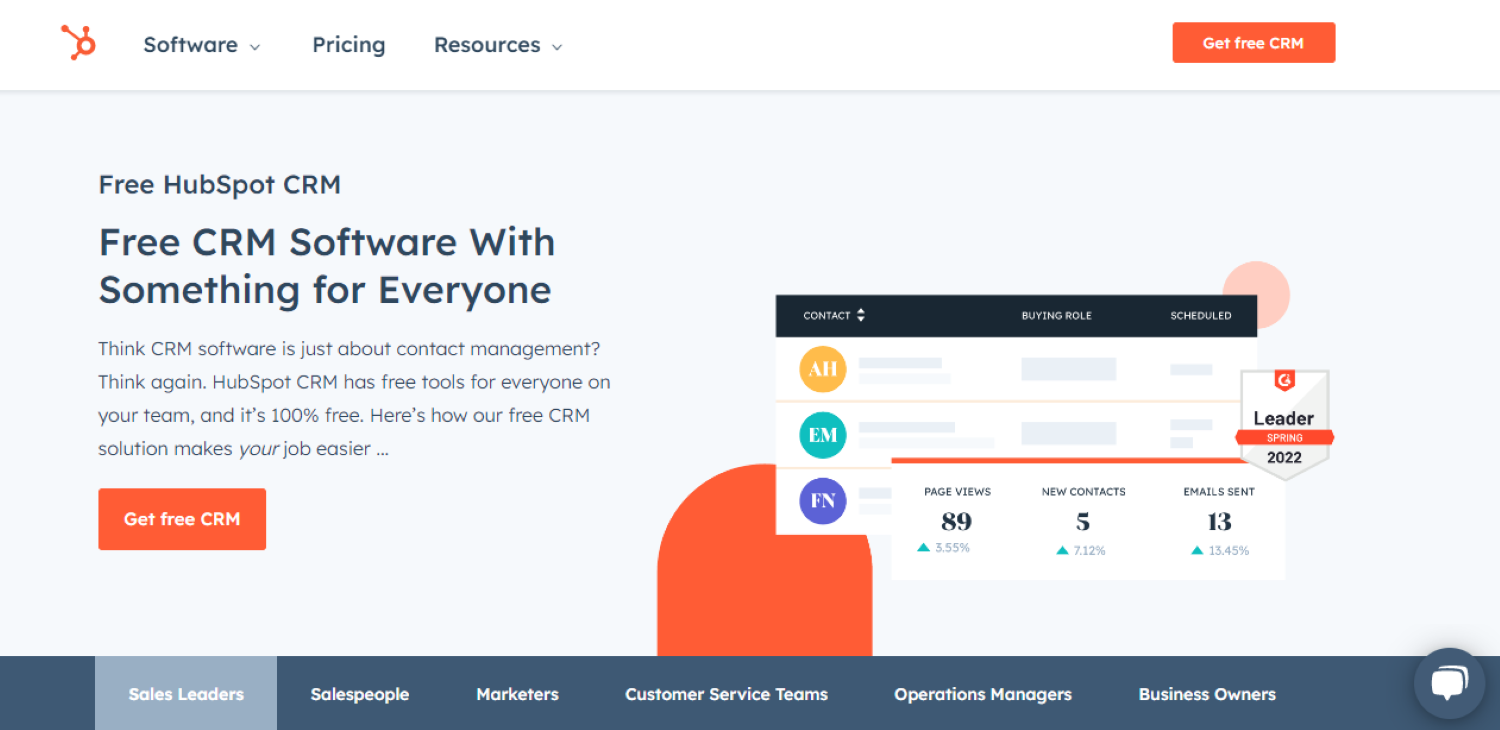Click the 3.55% page views change

pyautogui.click(x=944, y=548)
